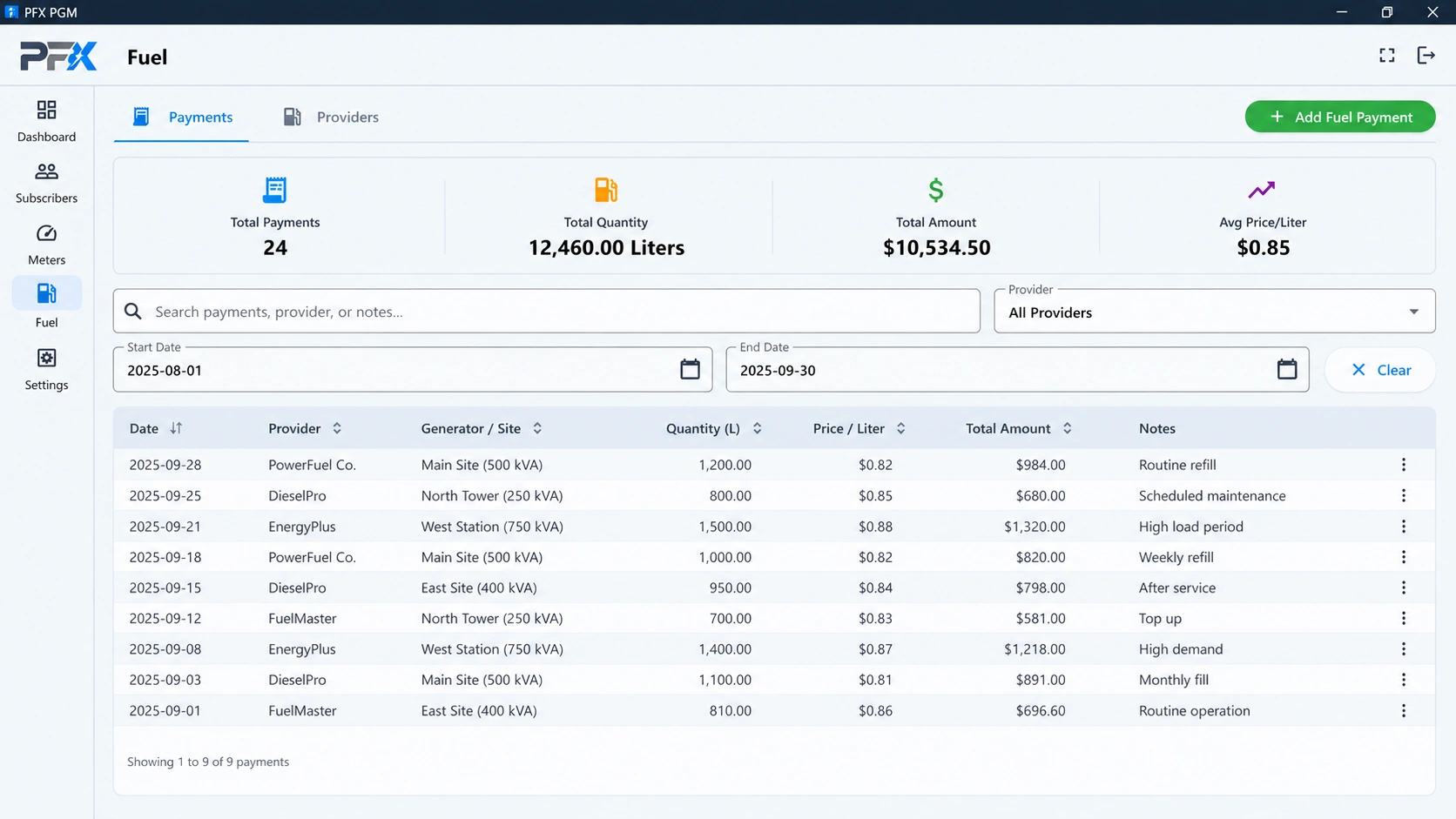Select the 'Scheduled maintenance' note cell
The width and height of the screenshot is (1456, 819).
click(1212, 495)
